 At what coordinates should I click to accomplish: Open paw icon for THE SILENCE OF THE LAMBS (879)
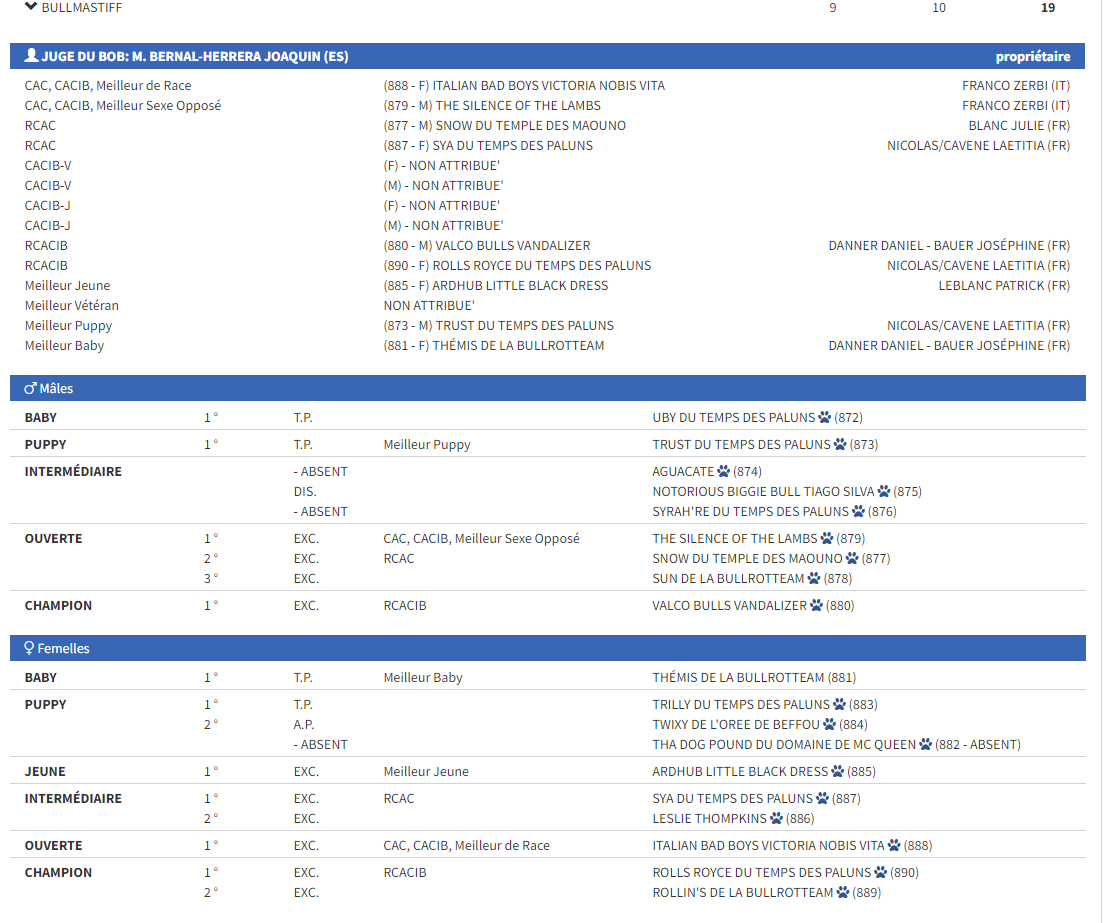[827, 538]
